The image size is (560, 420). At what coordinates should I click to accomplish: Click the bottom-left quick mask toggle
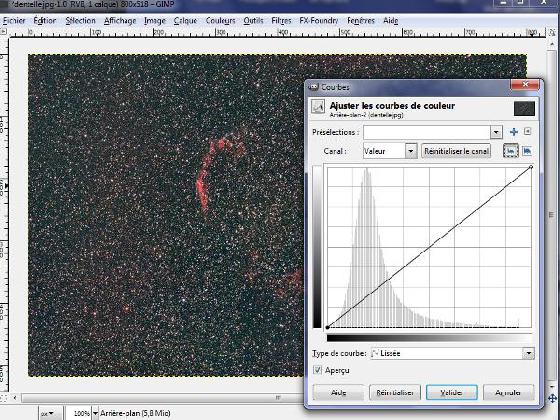pyautogui.click(x=3, y=397)
